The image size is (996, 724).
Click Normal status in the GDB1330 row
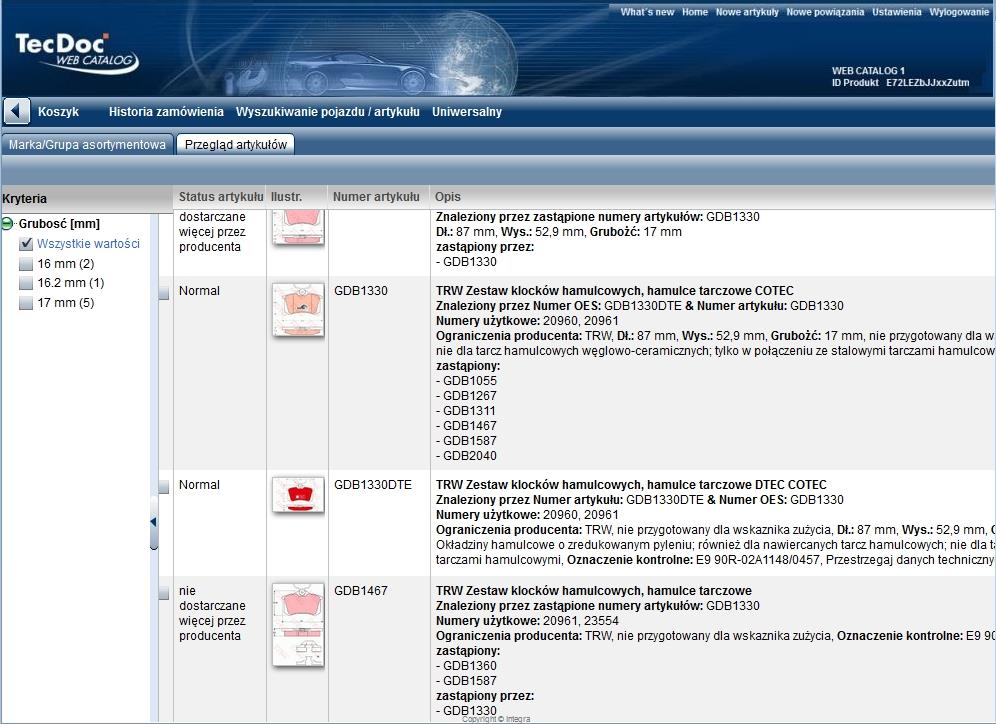click(x=199, y=291)
